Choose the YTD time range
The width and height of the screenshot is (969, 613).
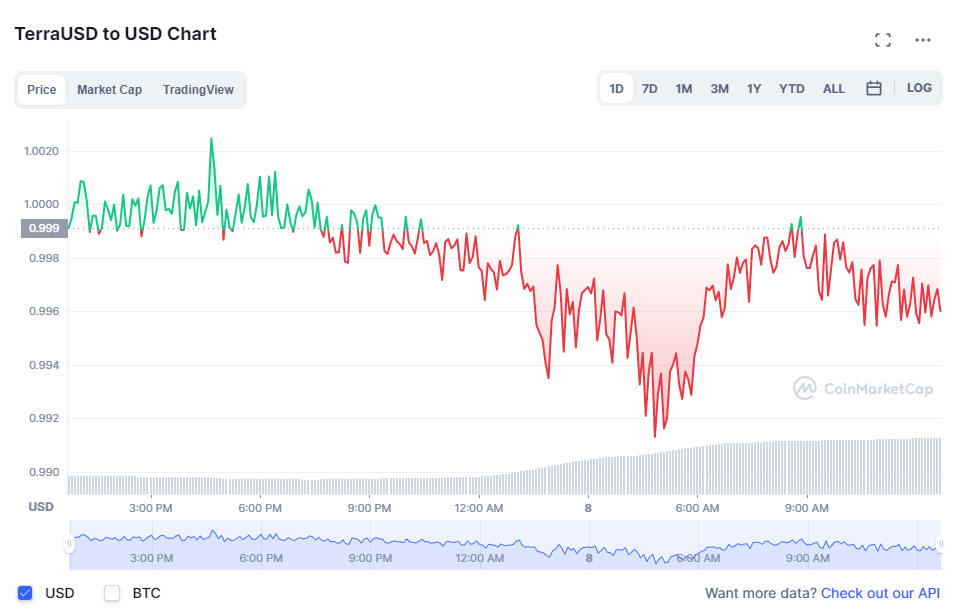coord(792,88)
